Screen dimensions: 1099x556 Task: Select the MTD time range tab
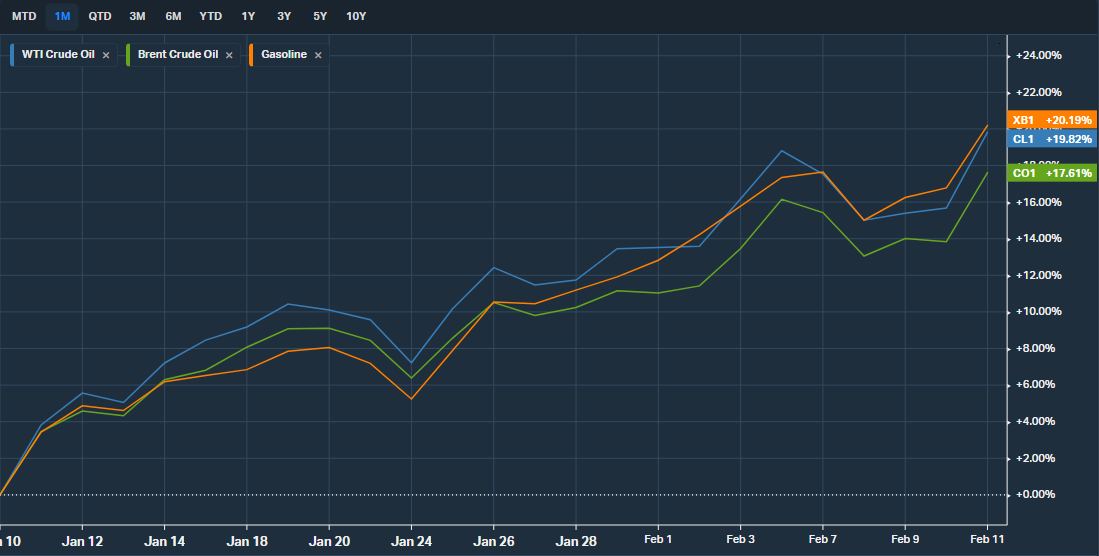click(x=24, y=16)
